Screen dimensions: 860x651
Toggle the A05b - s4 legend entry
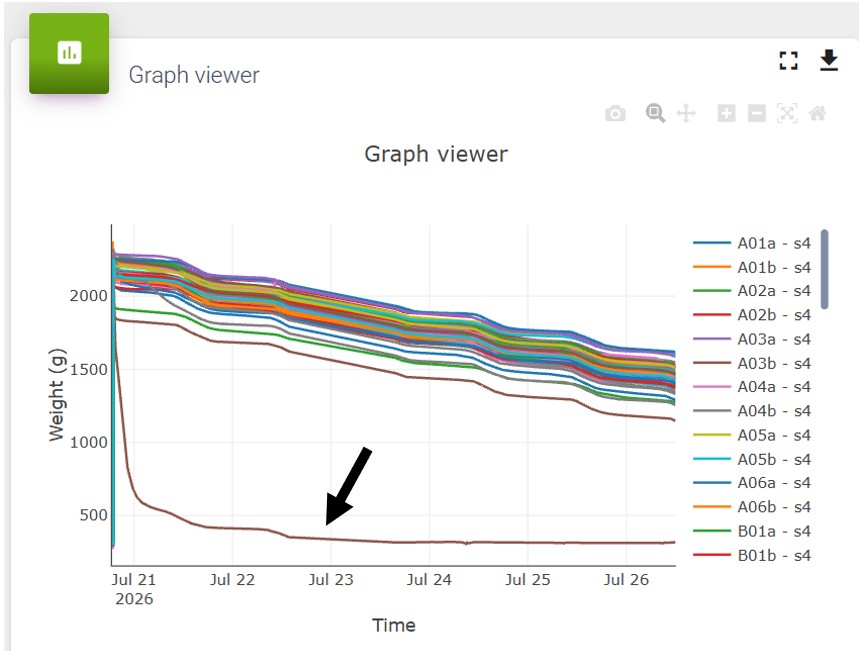click(752, 459)
